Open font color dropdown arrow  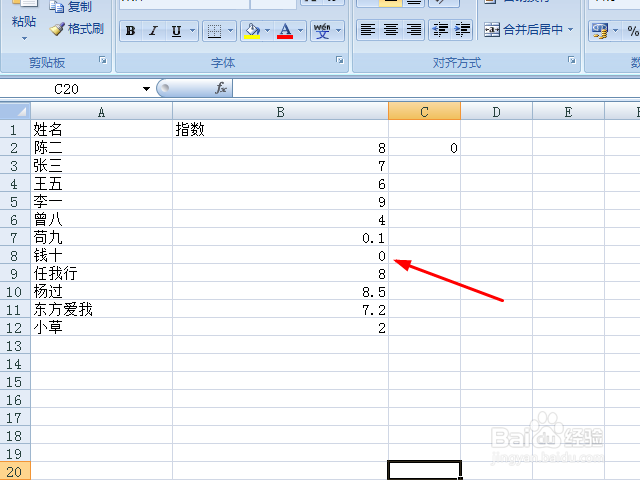pos(300,31)
